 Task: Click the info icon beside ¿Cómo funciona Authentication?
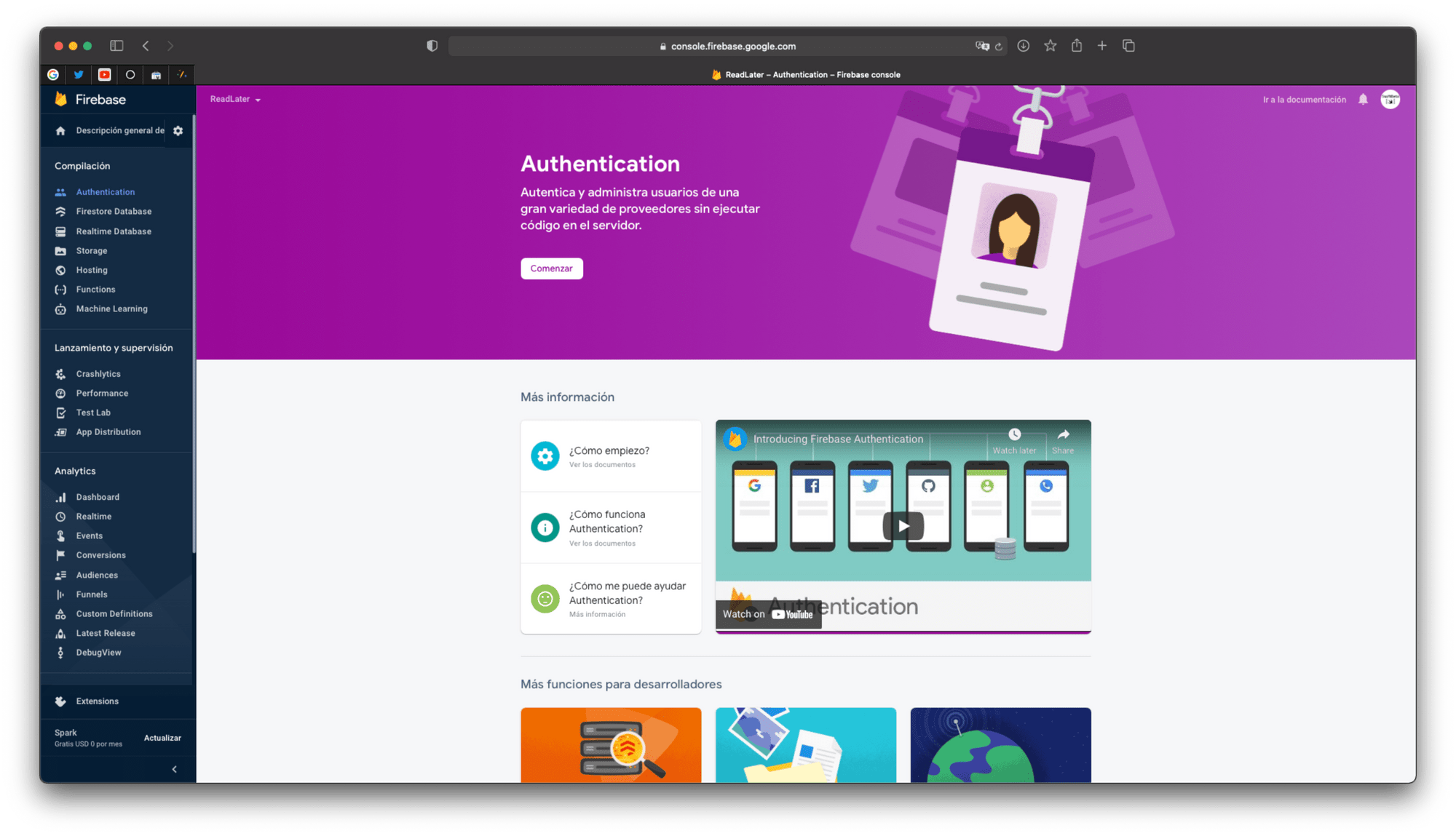(545, 528)
